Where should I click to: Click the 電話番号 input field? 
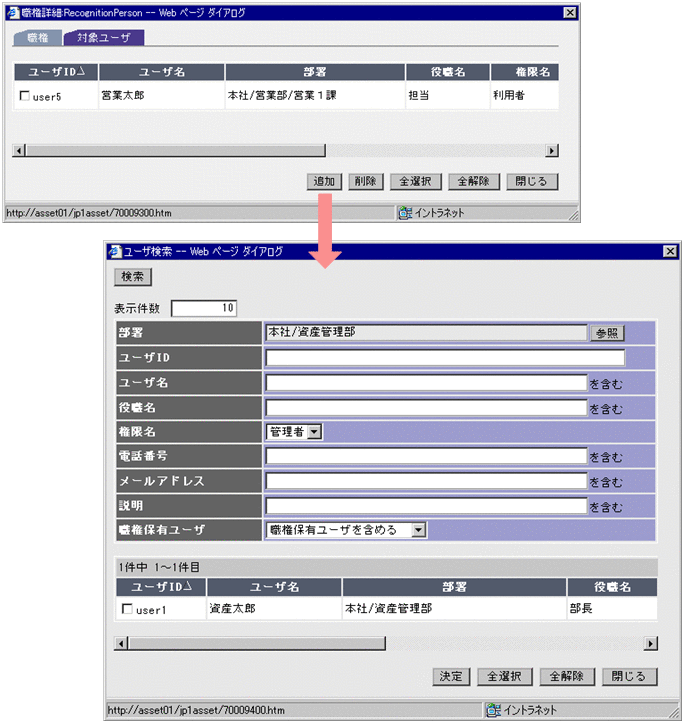point(426,456)
